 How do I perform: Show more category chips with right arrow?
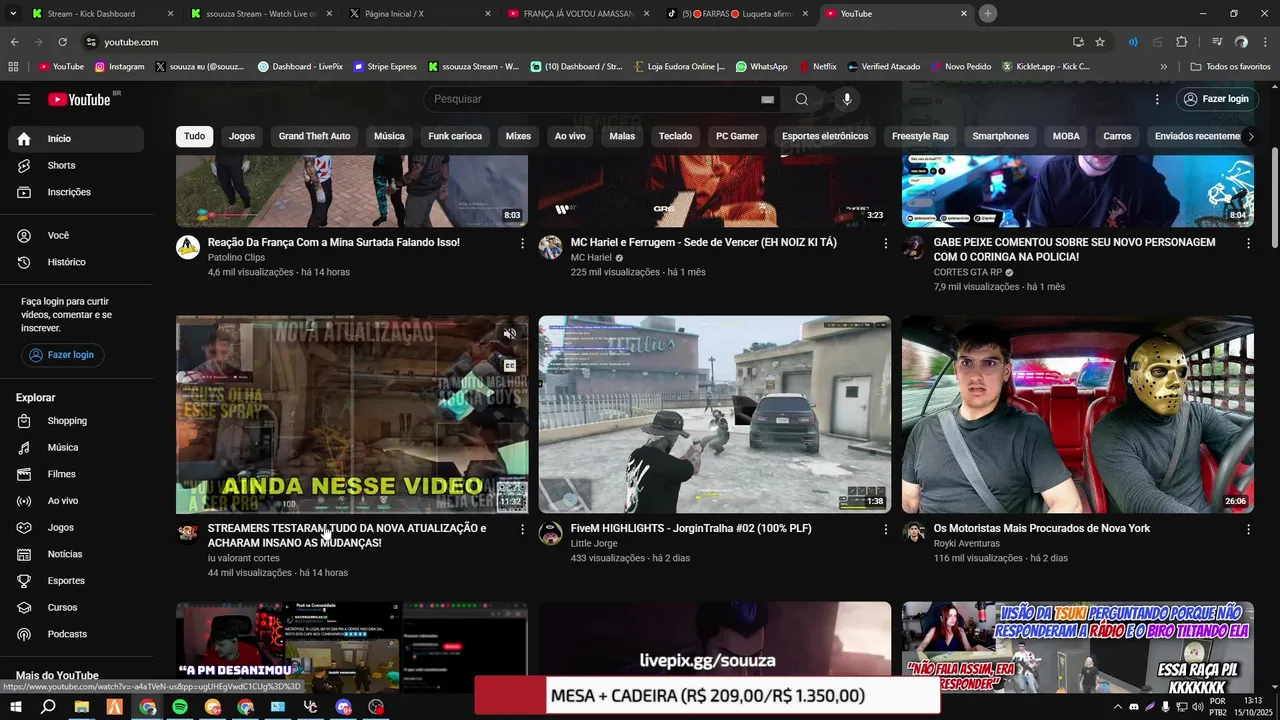[1250, 136]
